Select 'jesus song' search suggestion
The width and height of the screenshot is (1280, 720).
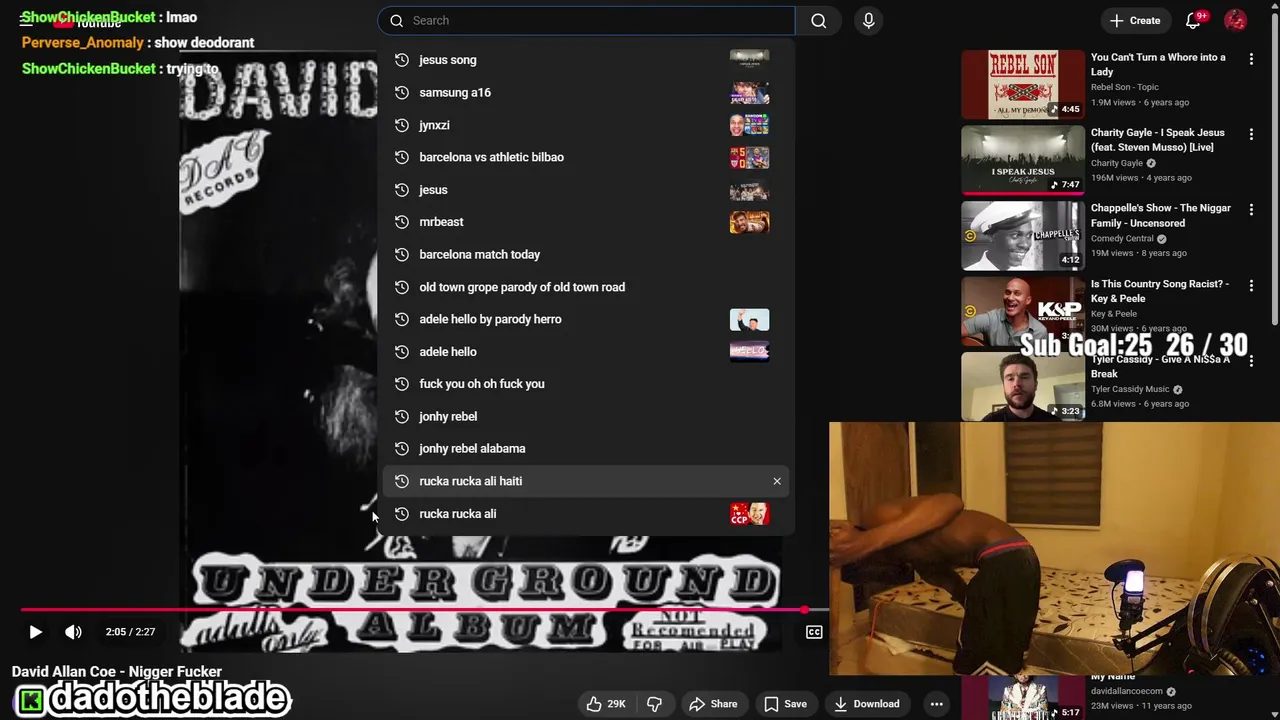pos(586,60)
